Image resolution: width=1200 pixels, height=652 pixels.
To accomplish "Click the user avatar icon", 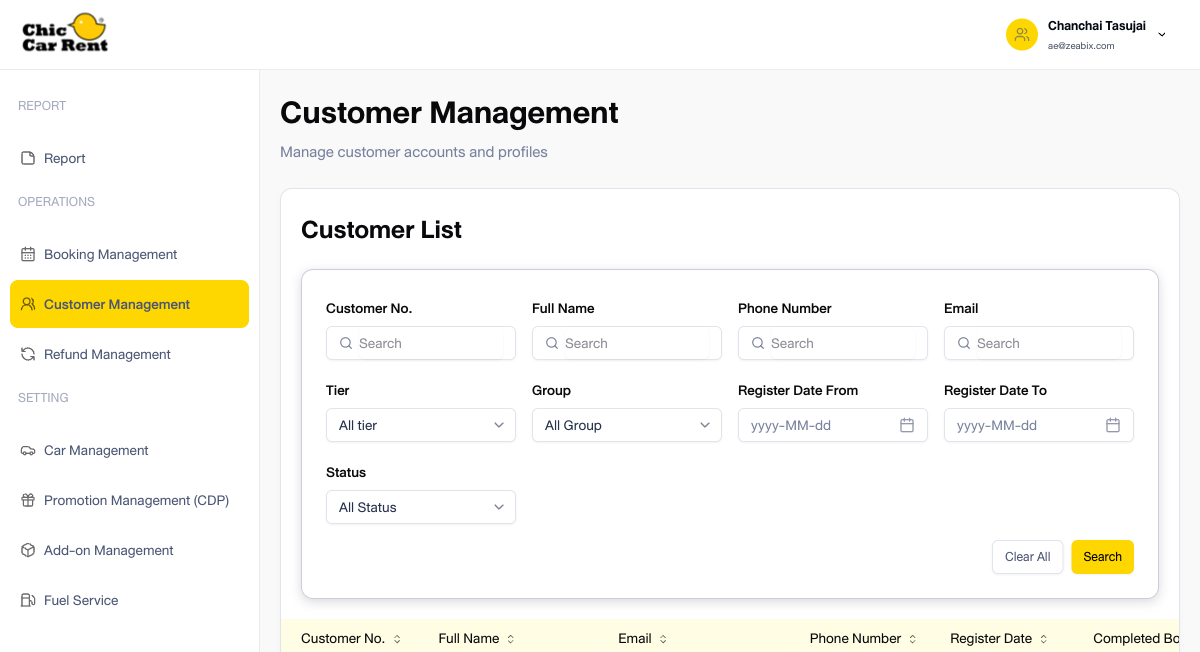I will point(1022,35).
